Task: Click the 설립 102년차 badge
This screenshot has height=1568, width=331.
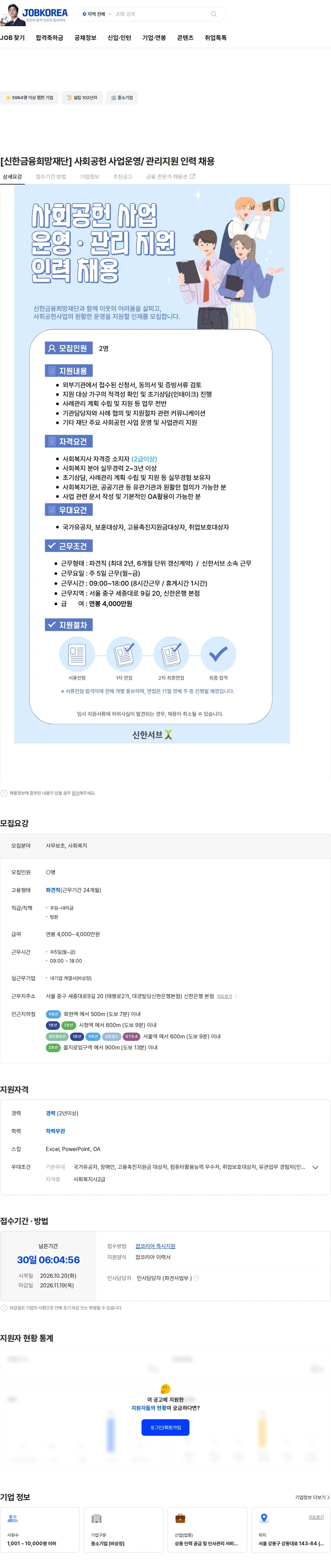Action: (x=82, y=97)
